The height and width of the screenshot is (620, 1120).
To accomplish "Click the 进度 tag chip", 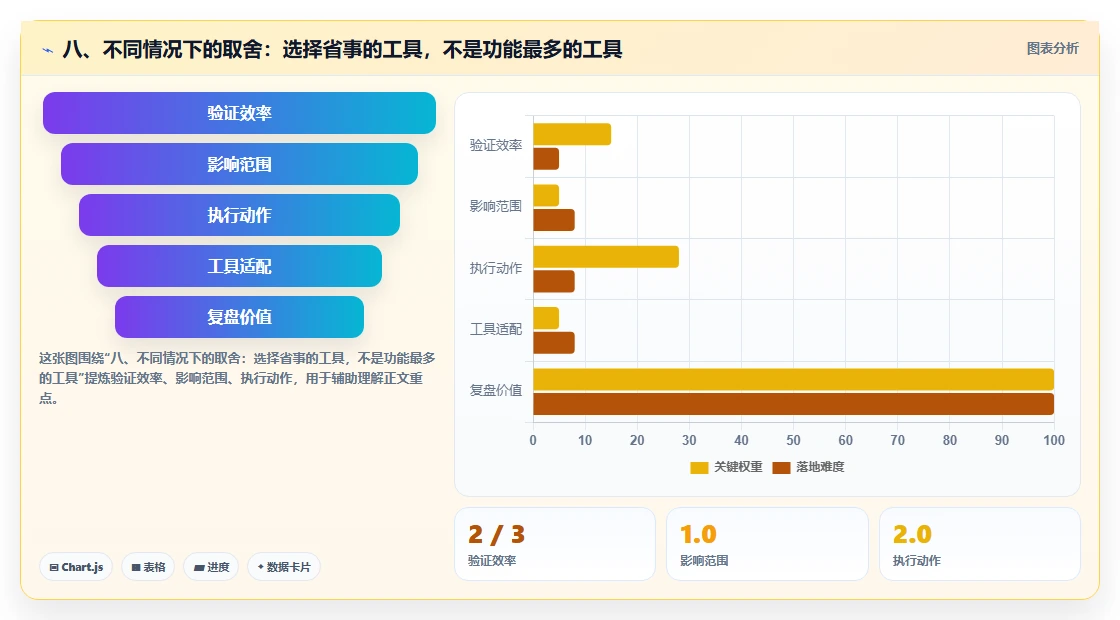I will tap(211, 567).
